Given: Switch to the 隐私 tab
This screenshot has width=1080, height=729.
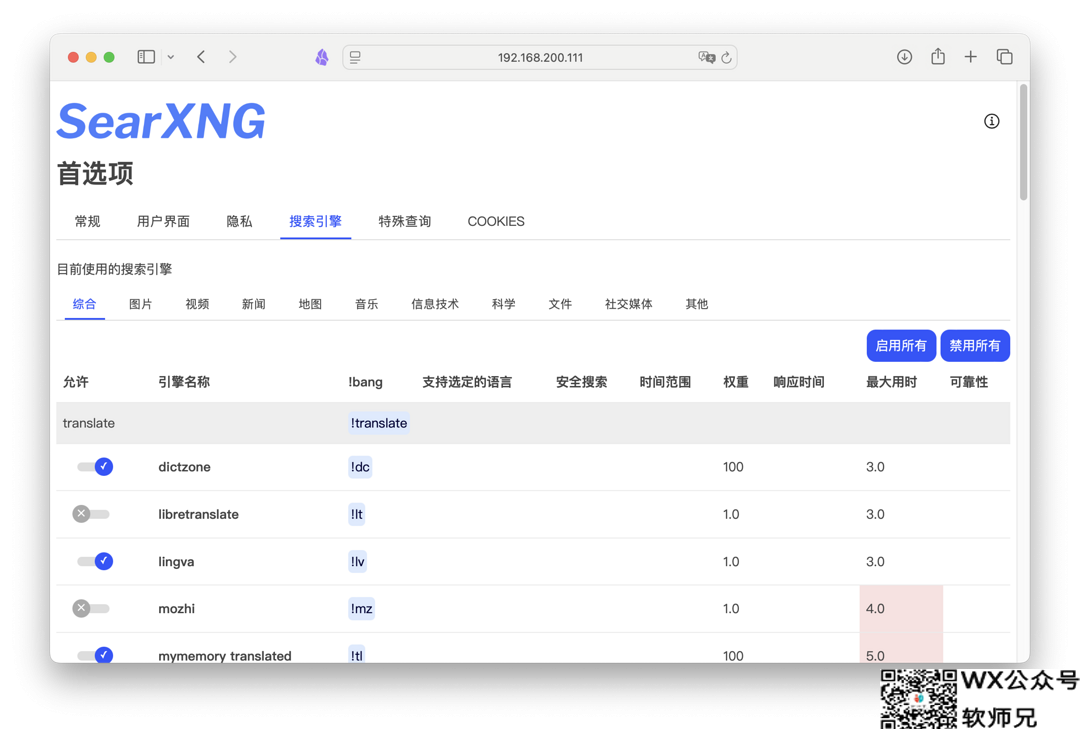Looking at the screenshot, I should coord(239,221).
